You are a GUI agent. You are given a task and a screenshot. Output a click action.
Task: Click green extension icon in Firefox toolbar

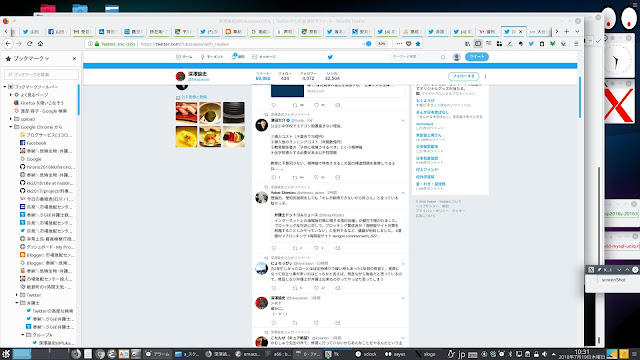click(x=552, y=43)
